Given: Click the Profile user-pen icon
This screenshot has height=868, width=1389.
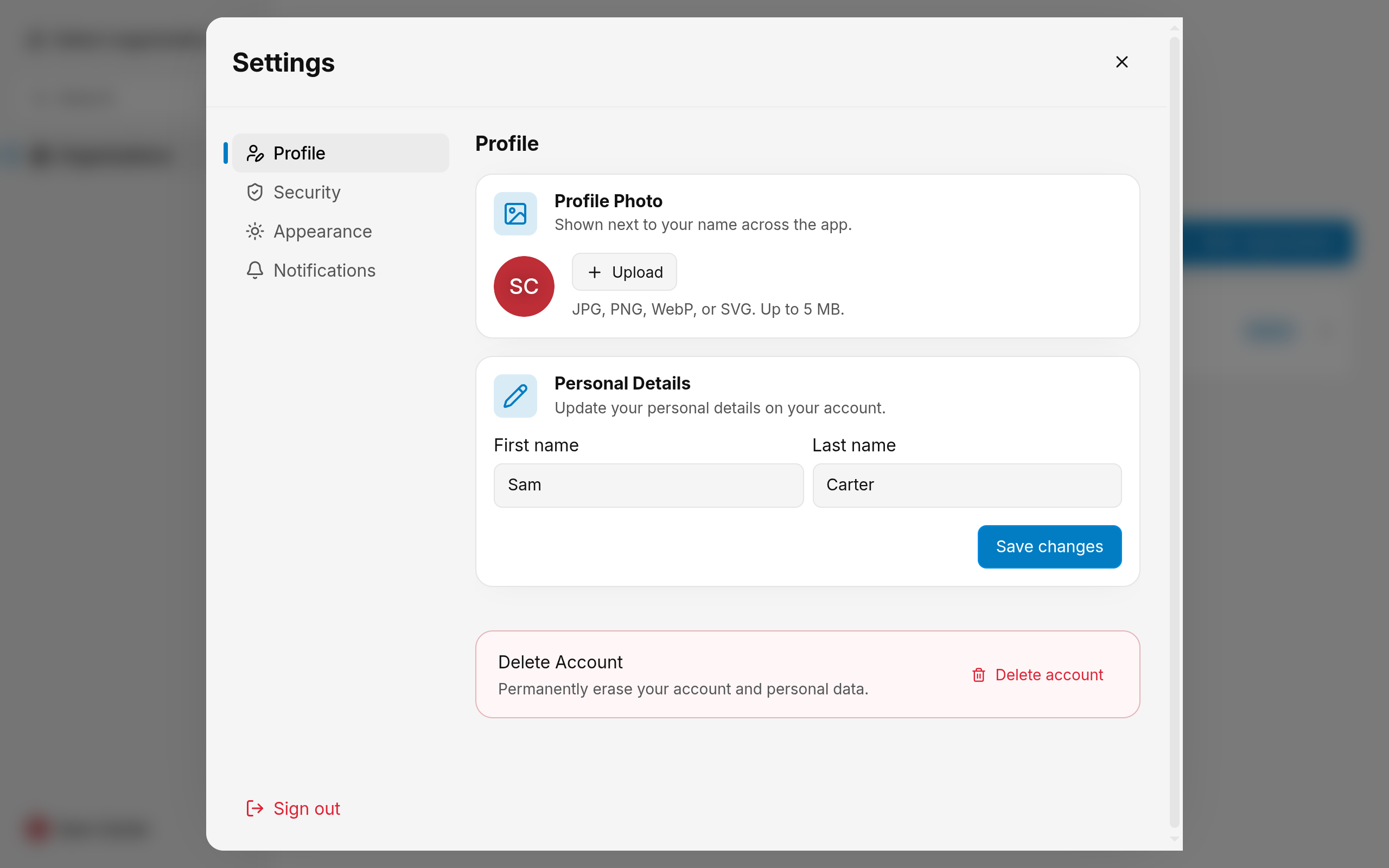Looking at the screenshot, I should pyautogui.click(x=255, y=154).
